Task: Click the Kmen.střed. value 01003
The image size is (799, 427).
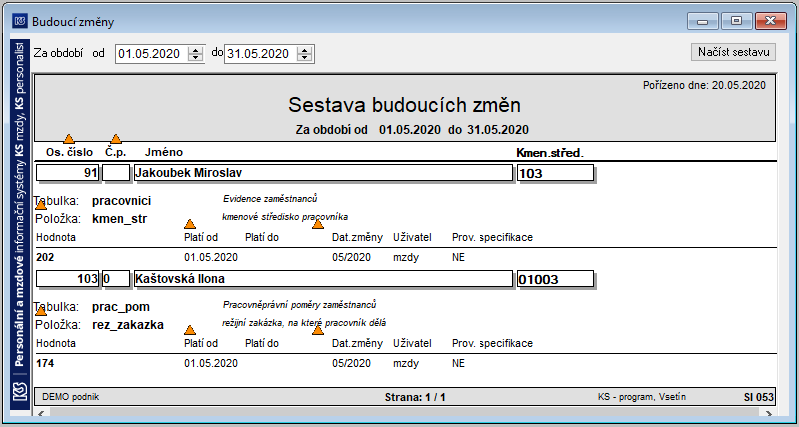Action: pos(555,279)
